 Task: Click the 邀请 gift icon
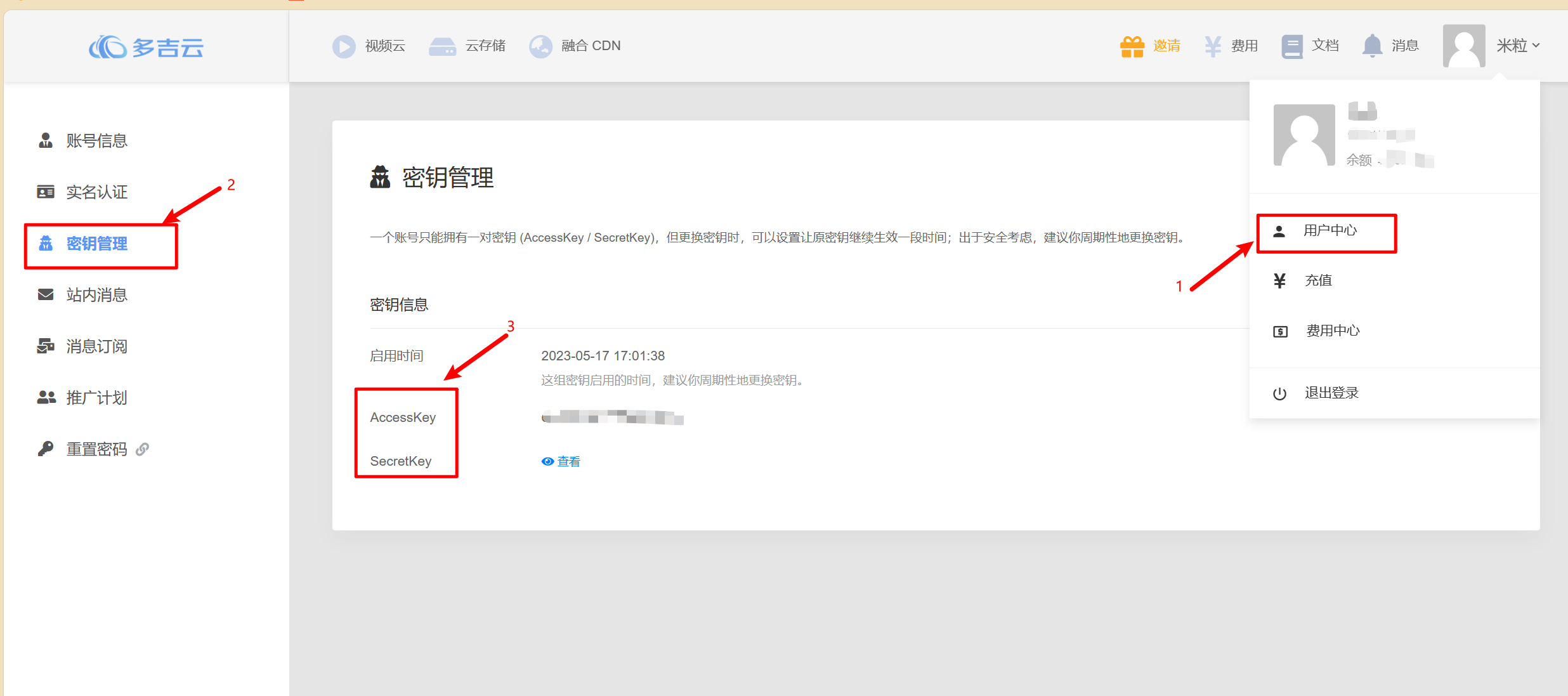(x=1132, y=46)
